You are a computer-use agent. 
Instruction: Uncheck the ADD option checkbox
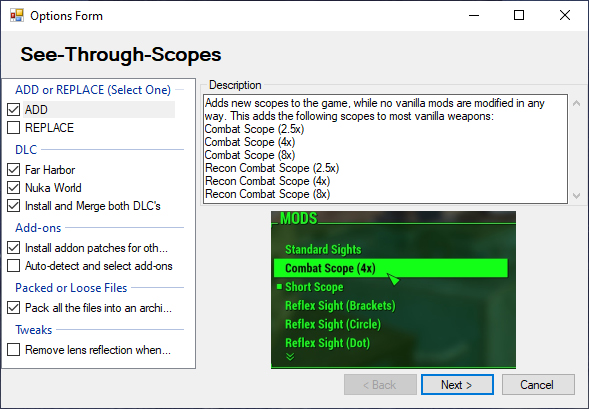[14, 110]
